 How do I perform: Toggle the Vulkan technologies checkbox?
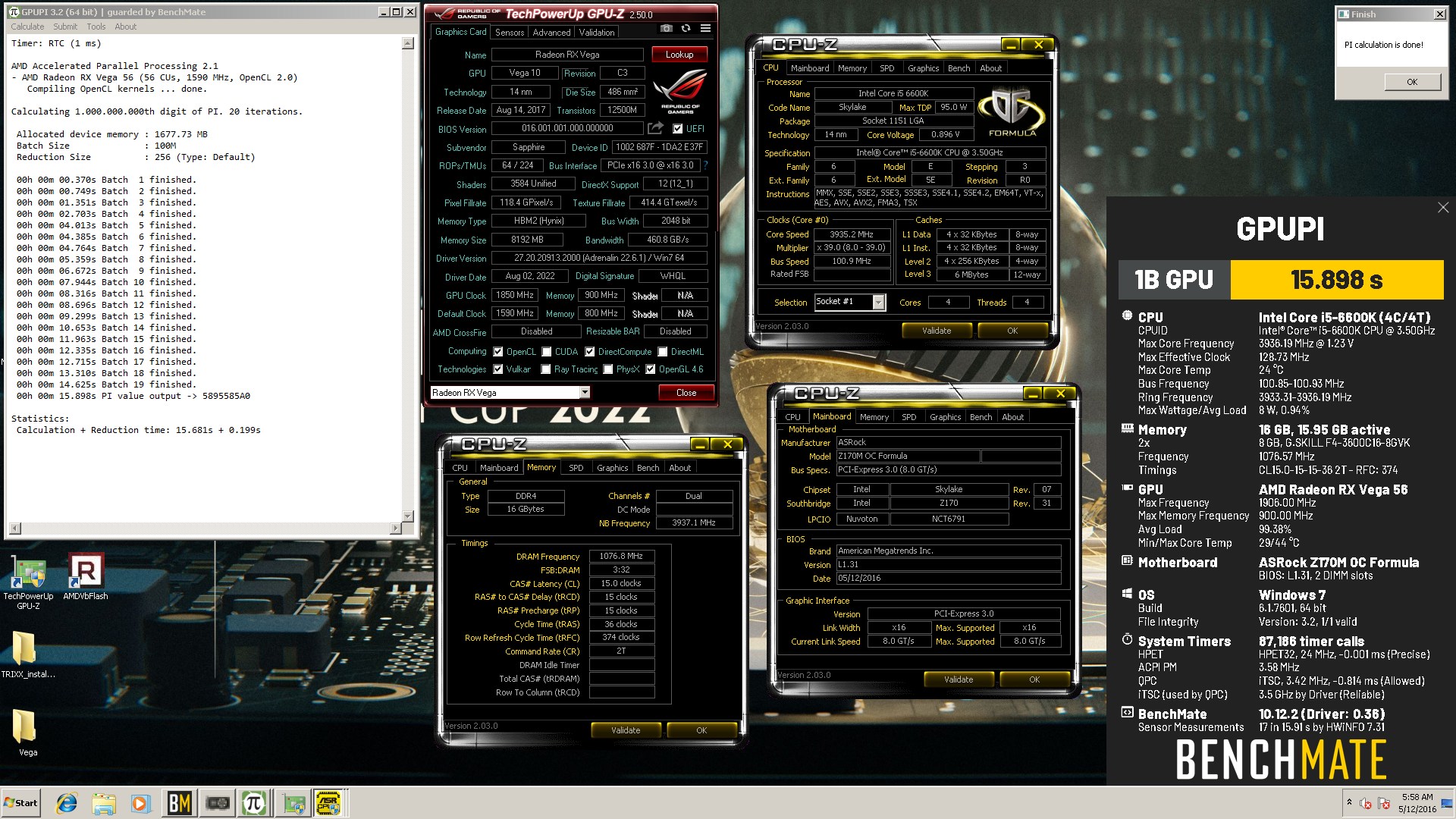498,369
